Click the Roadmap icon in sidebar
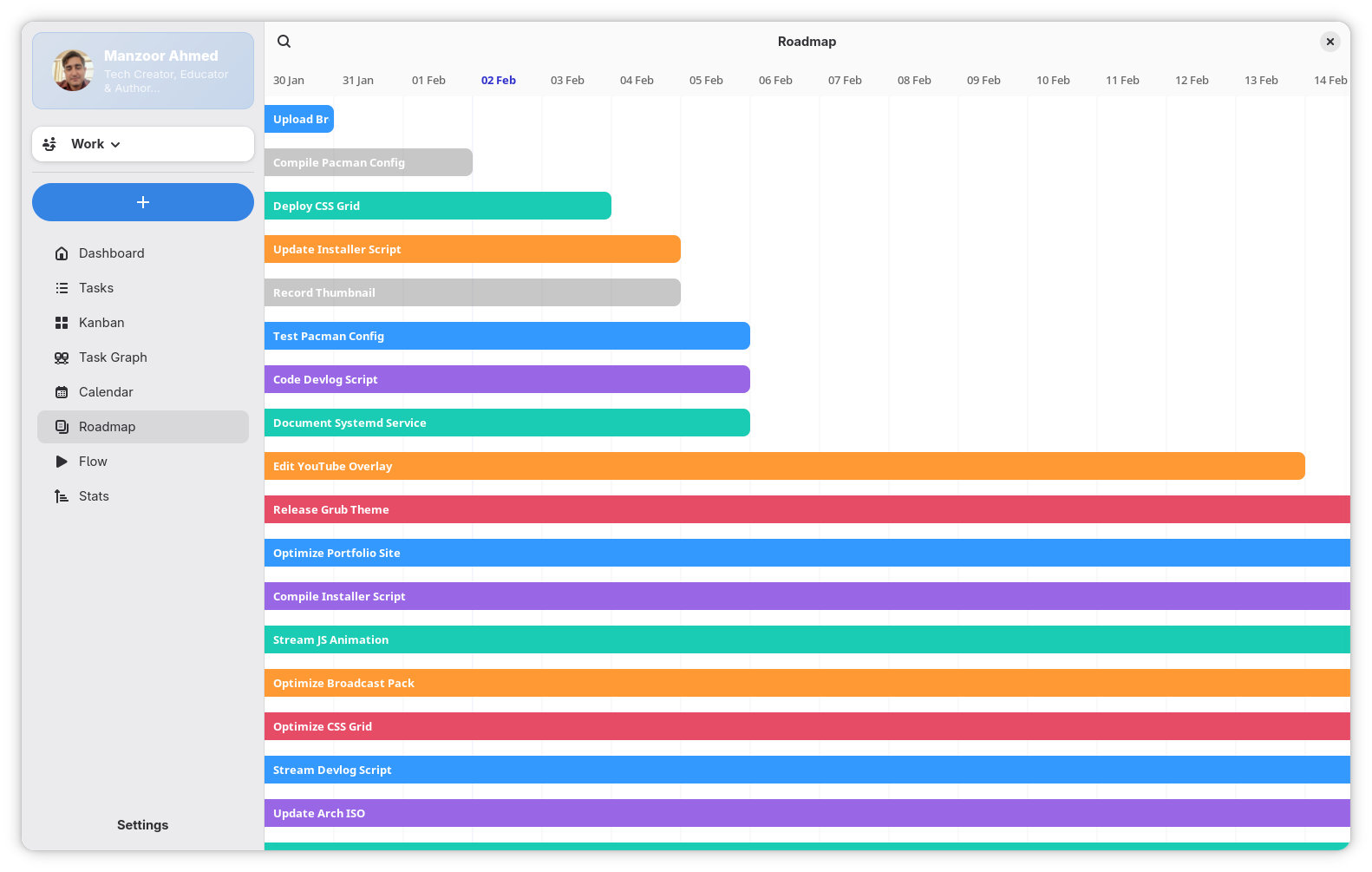The height and width of the screenshot is (872, 1372). (x=62, y=427)
